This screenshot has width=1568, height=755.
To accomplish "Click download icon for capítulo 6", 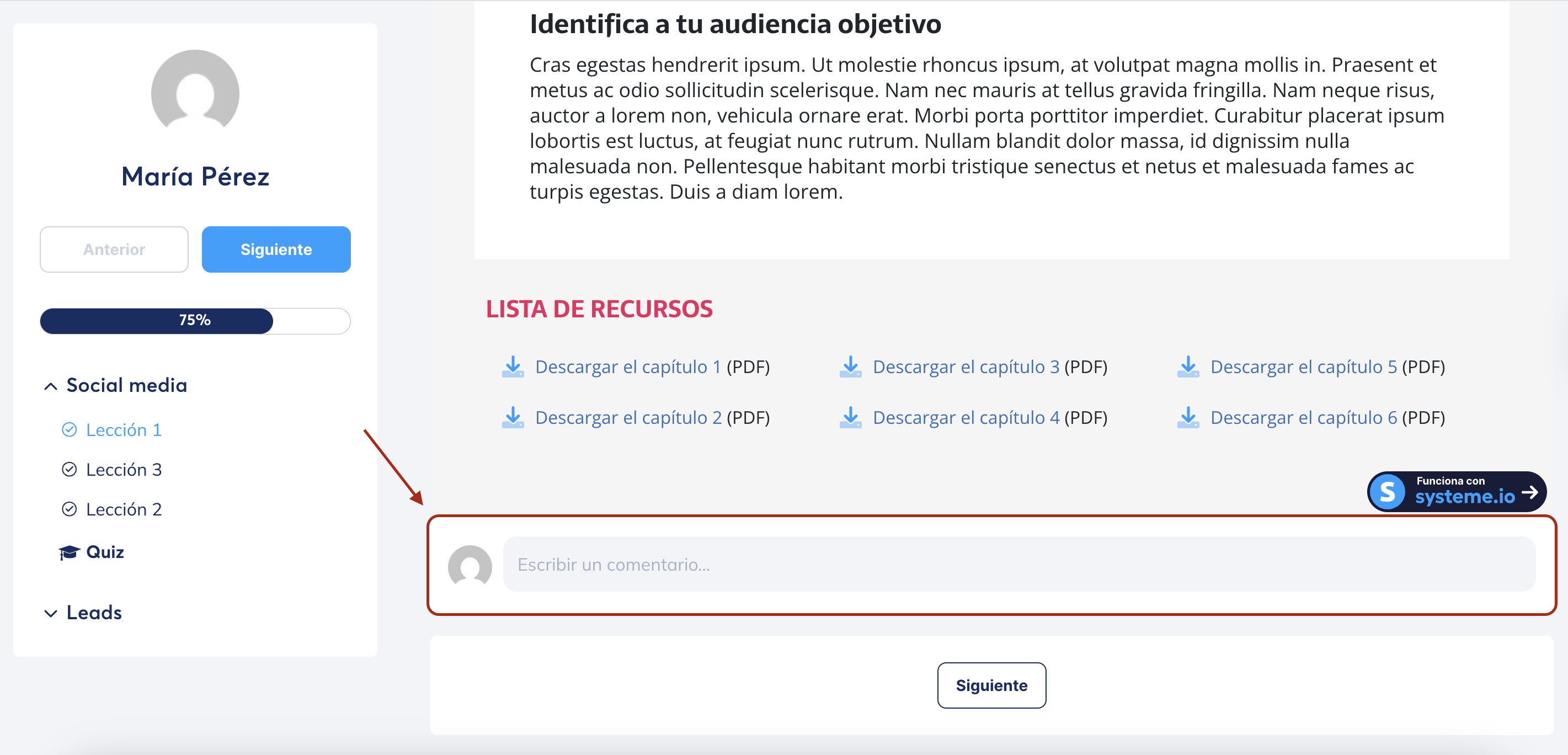I will pos(1187,418).
